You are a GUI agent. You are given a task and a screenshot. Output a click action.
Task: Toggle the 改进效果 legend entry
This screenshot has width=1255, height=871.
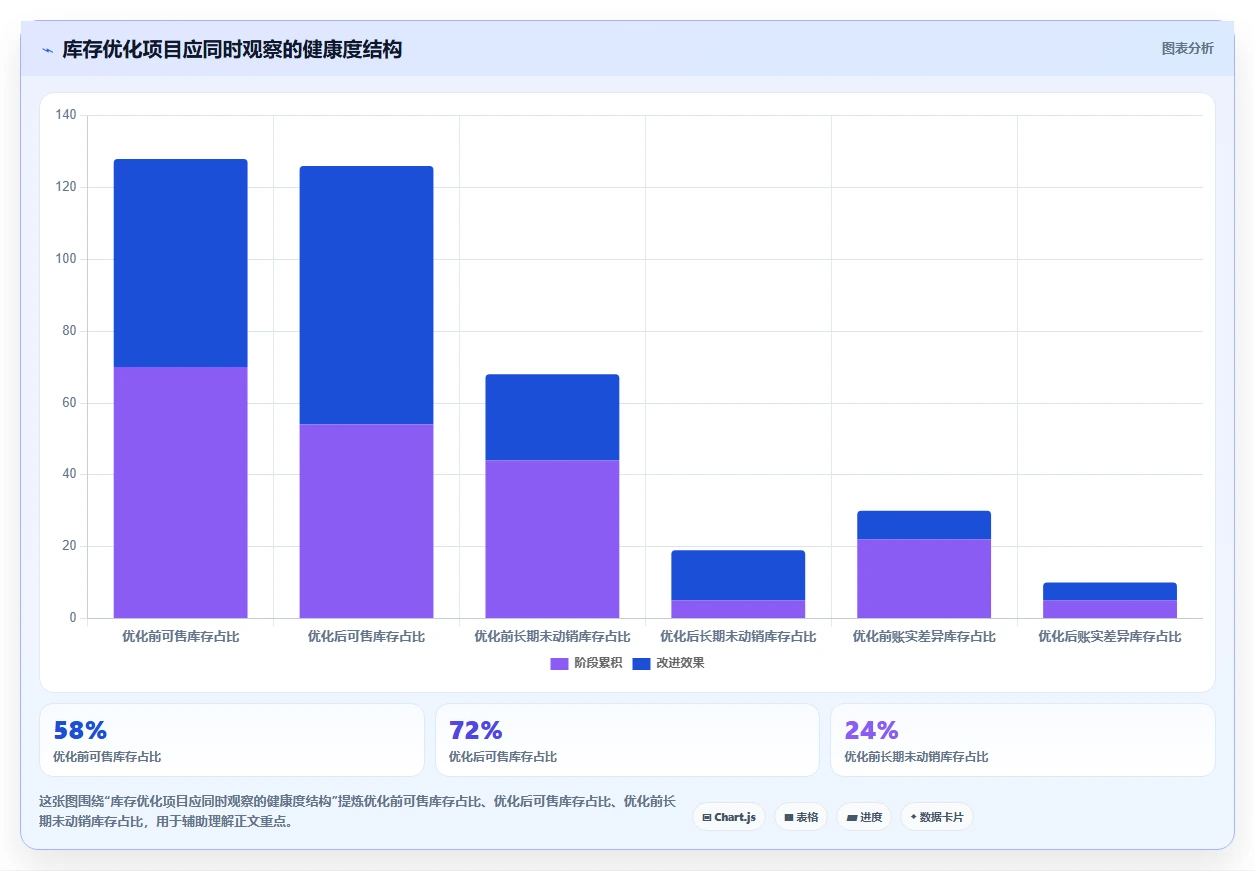(x=669, y=663)
